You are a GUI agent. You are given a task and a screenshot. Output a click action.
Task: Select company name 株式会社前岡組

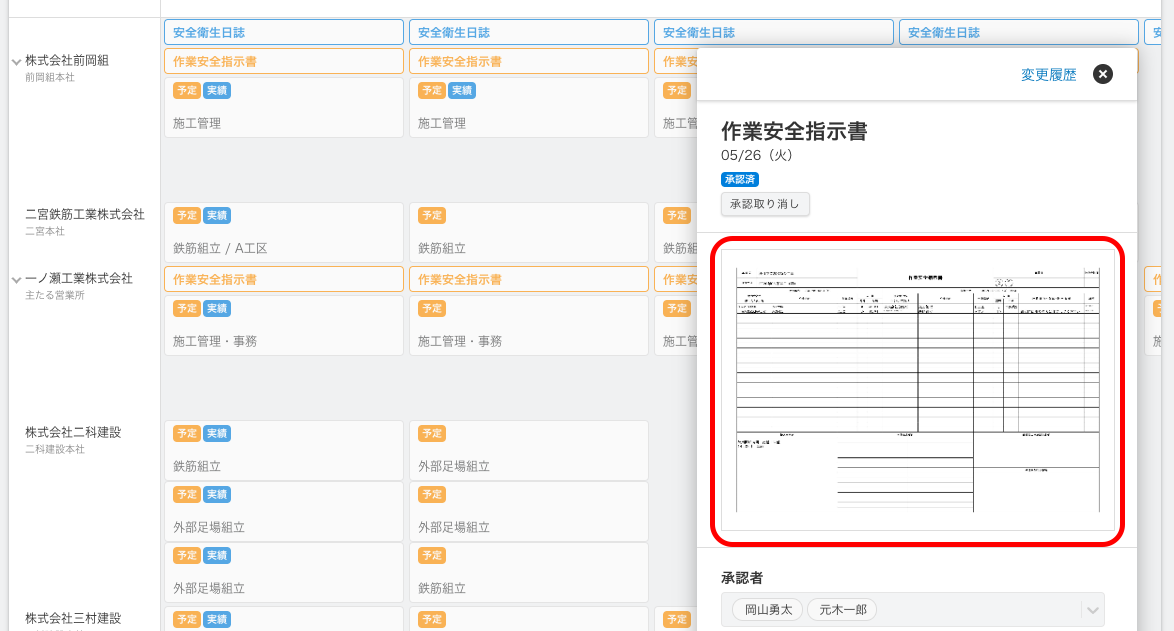click(x=67, y=61)
